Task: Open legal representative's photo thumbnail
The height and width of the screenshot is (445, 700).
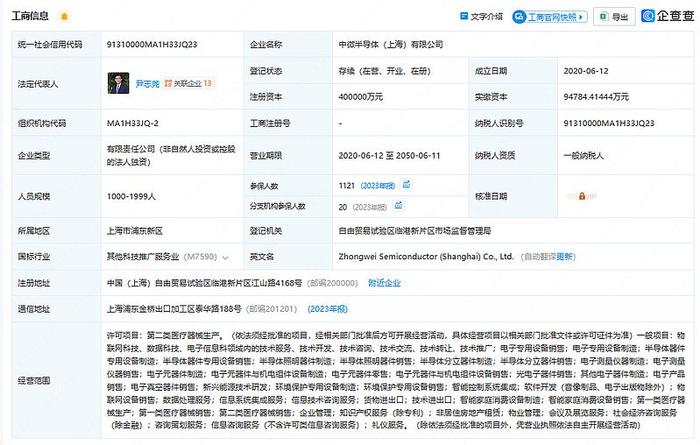Action: pyautogui.click(x=118, y=83)
